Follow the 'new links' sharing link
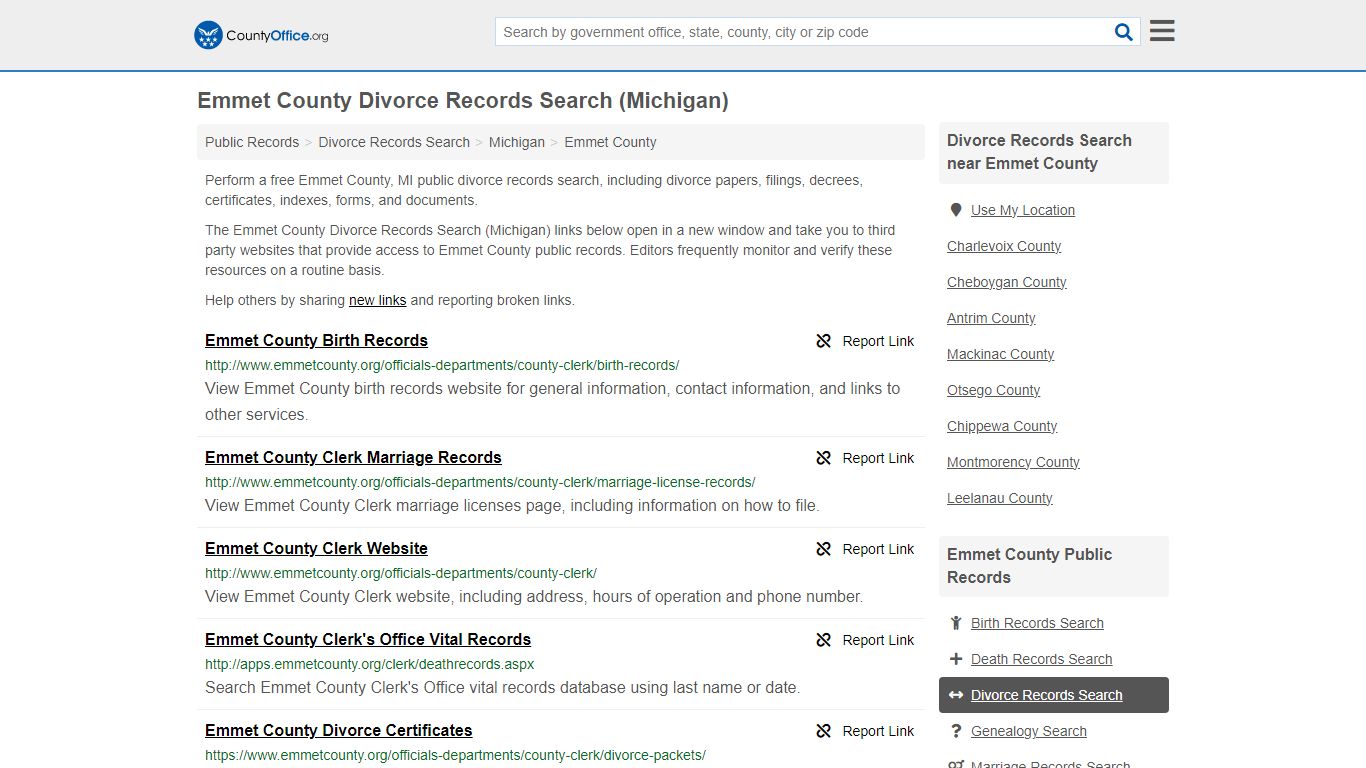Image resolution: width=1366 pixels, height=768 pixels. point(377,300)
